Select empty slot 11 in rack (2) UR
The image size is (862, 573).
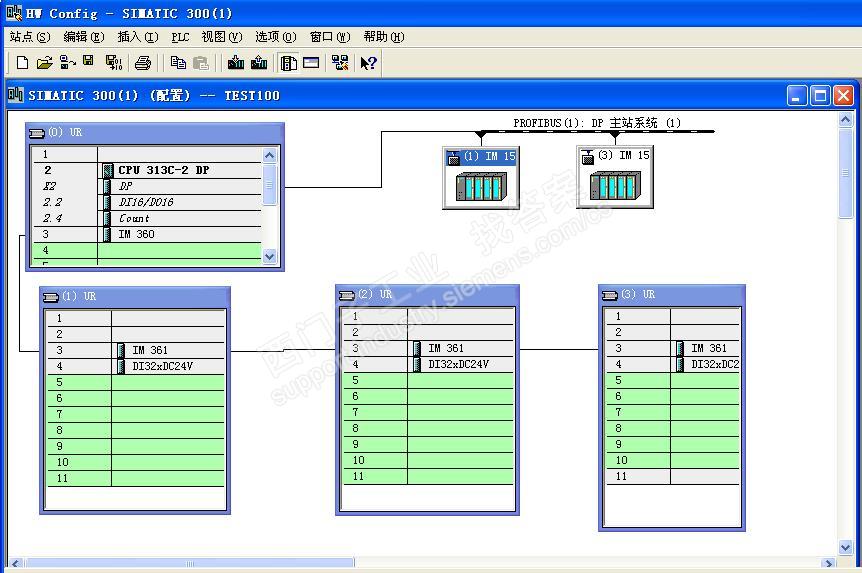pos(428,476)
